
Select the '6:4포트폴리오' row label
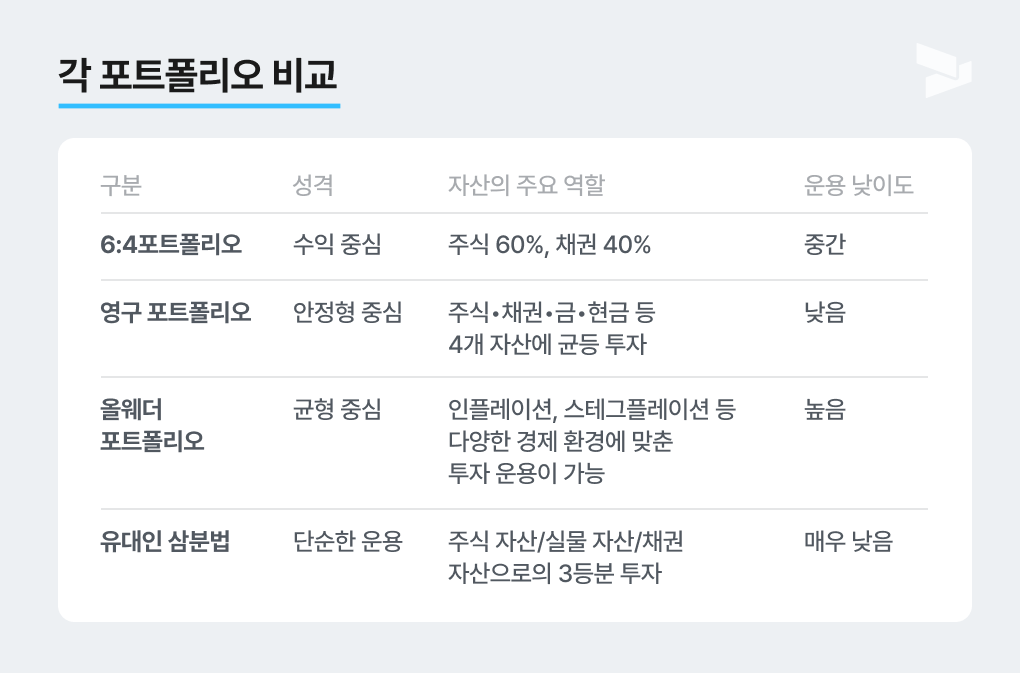(171, 245)
